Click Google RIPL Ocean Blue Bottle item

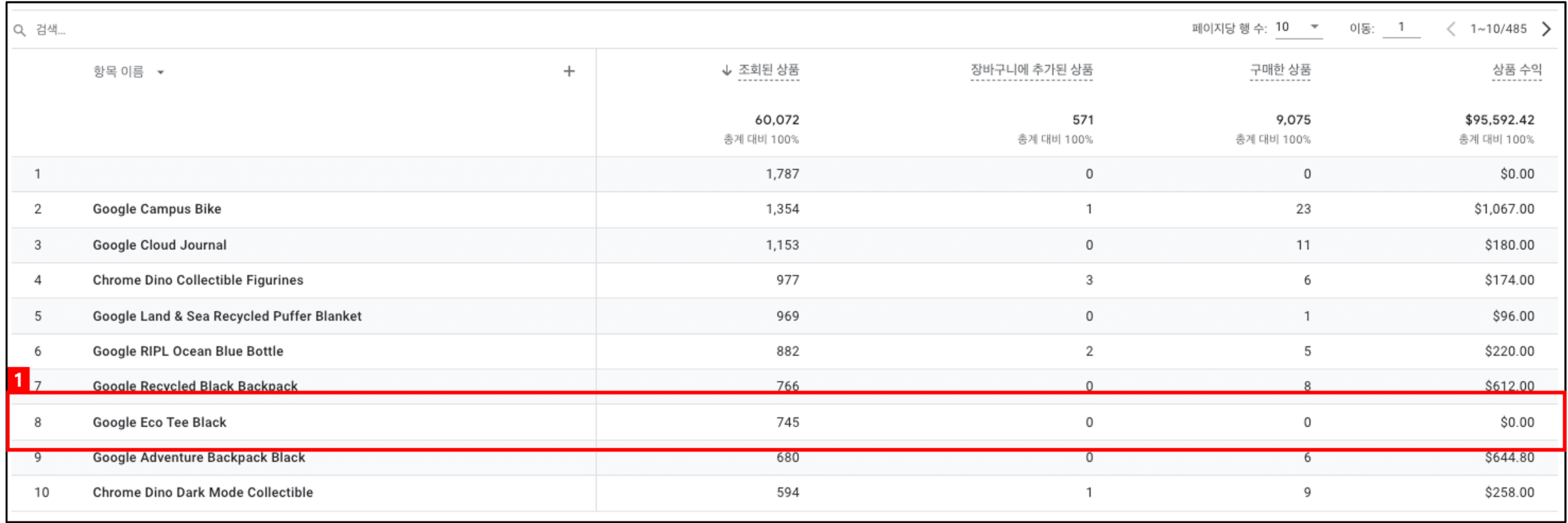[x=188, y=351]
